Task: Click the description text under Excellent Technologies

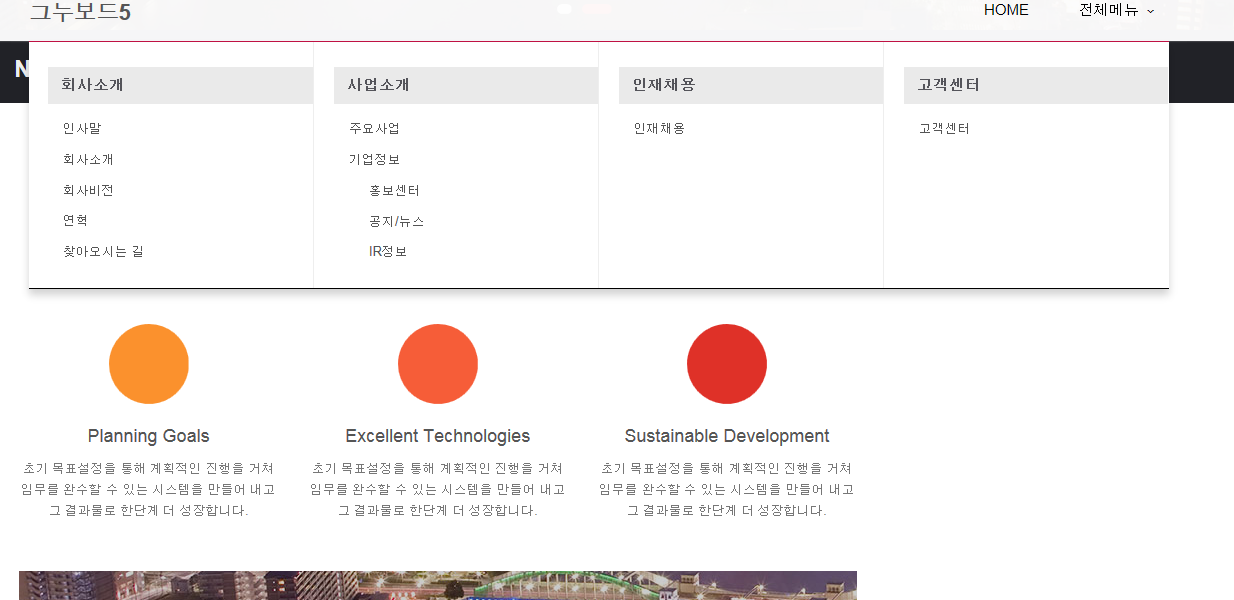Action: 438,489
